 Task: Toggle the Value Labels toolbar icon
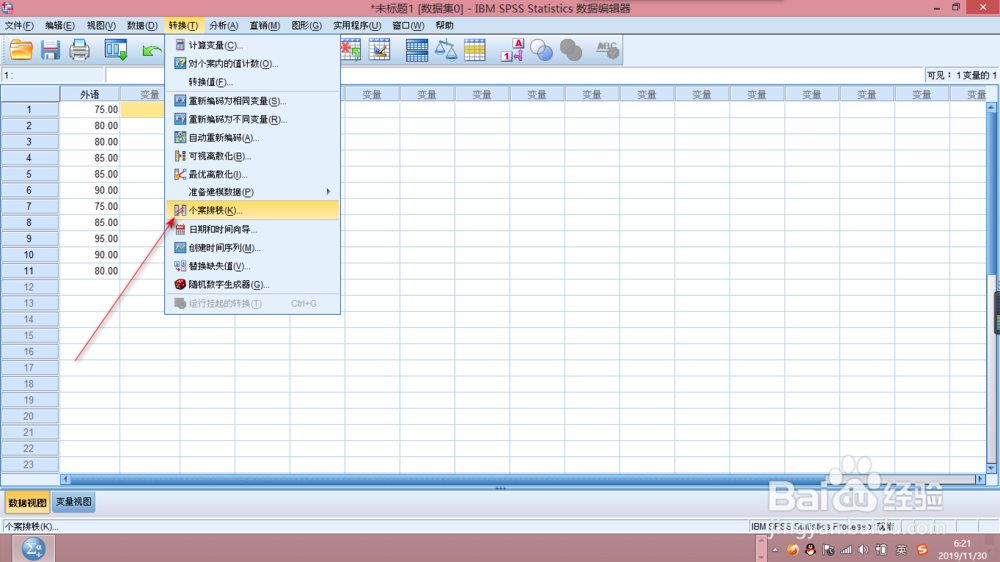point(512,50)
